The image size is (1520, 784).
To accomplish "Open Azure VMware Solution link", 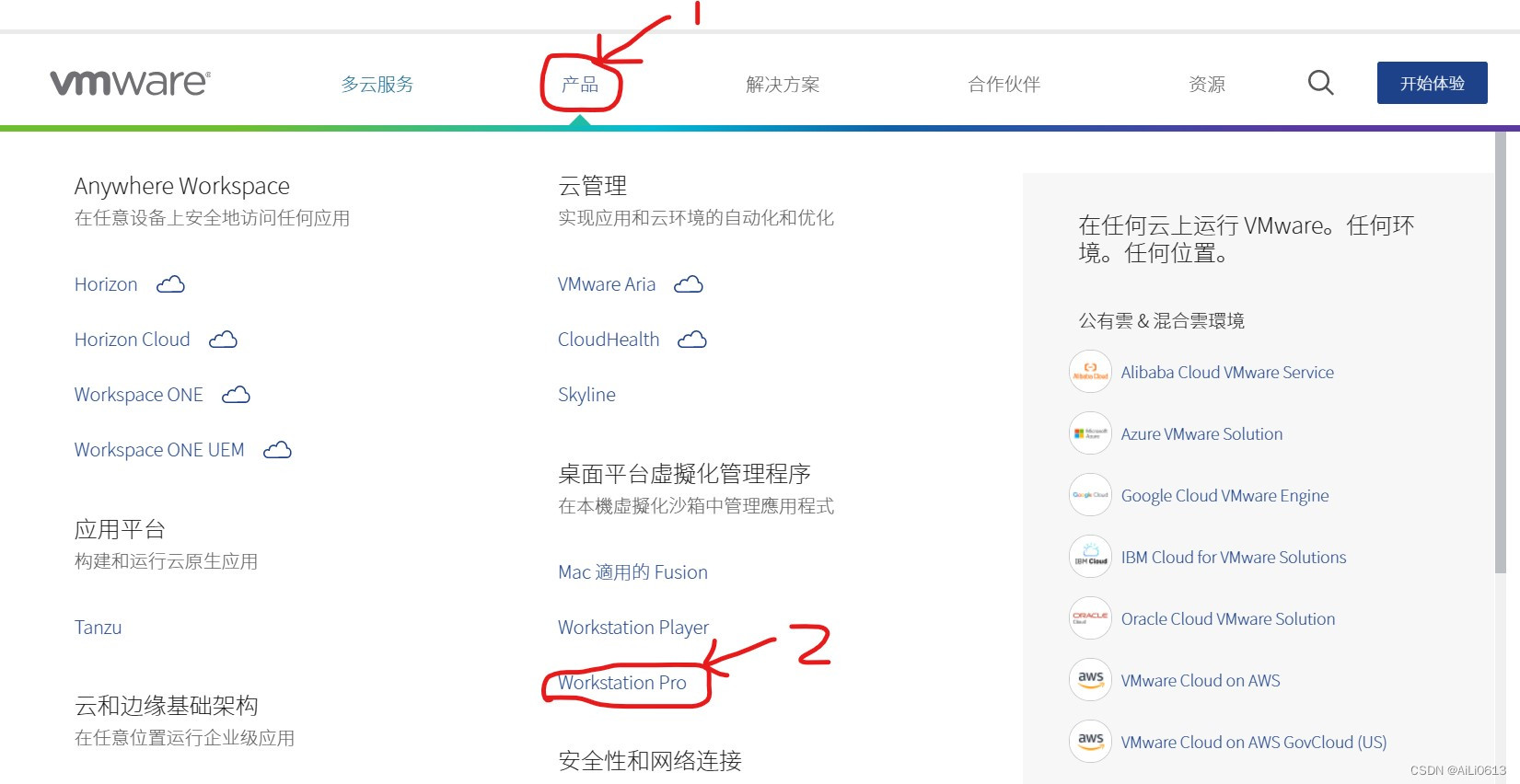I will point(1201,433).
